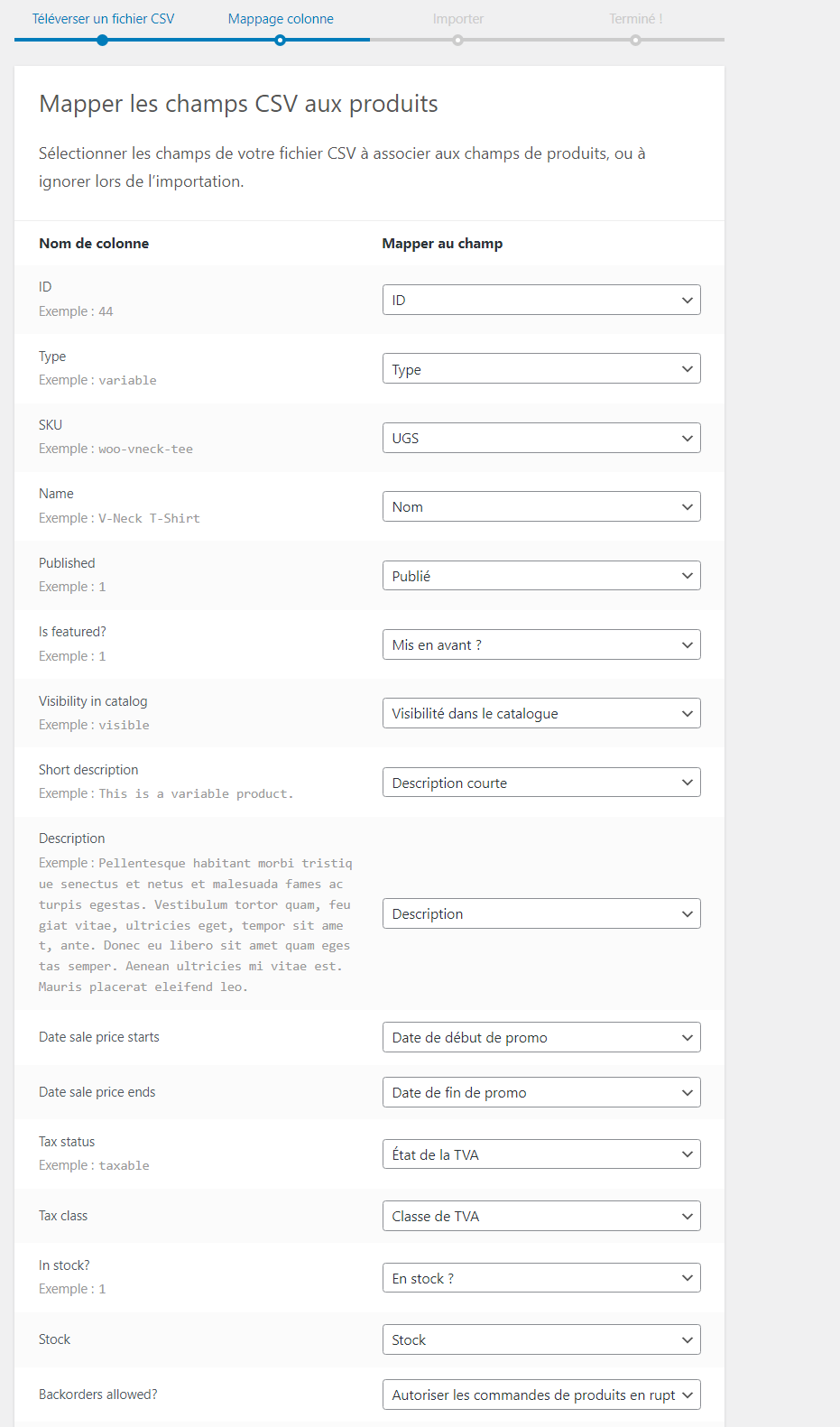Expand the Stock mapping dropdown
Image resolution: width=840 pixels, height=1427 pixels.
click(541, 1339)
